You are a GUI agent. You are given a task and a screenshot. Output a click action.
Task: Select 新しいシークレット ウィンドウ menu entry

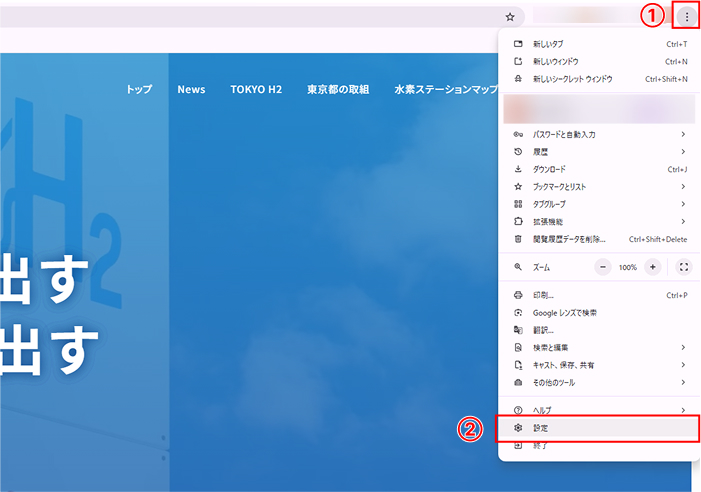(599, 79)
